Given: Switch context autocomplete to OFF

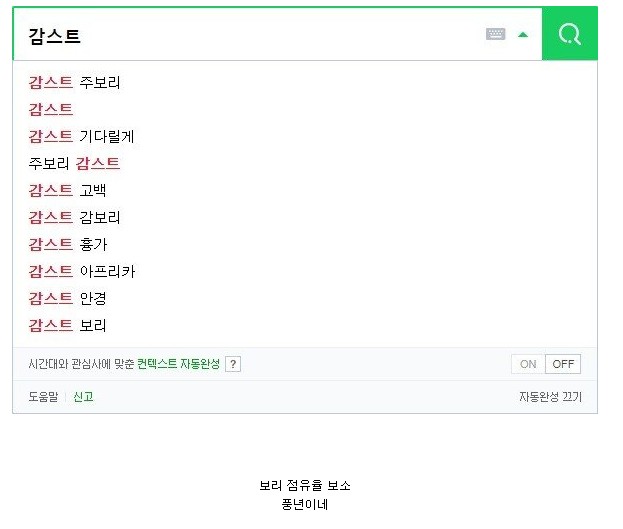Looking at the screenshot, I should [x=563, y=364].
